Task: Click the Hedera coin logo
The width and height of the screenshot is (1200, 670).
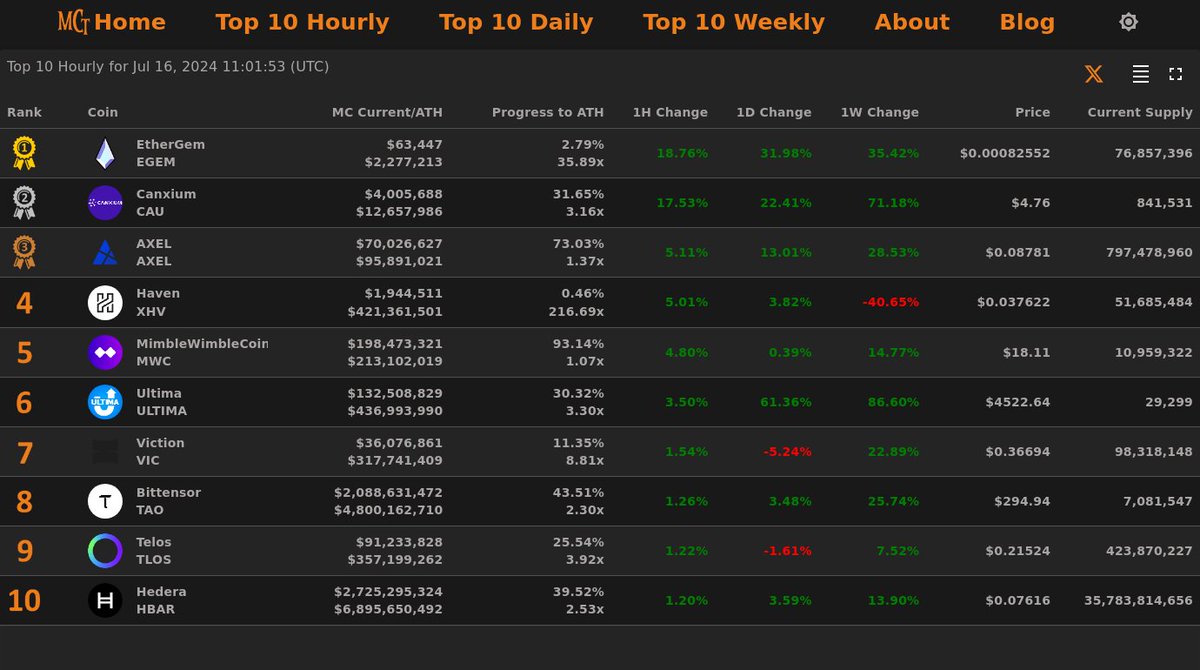Action: [x=105, y=600]
